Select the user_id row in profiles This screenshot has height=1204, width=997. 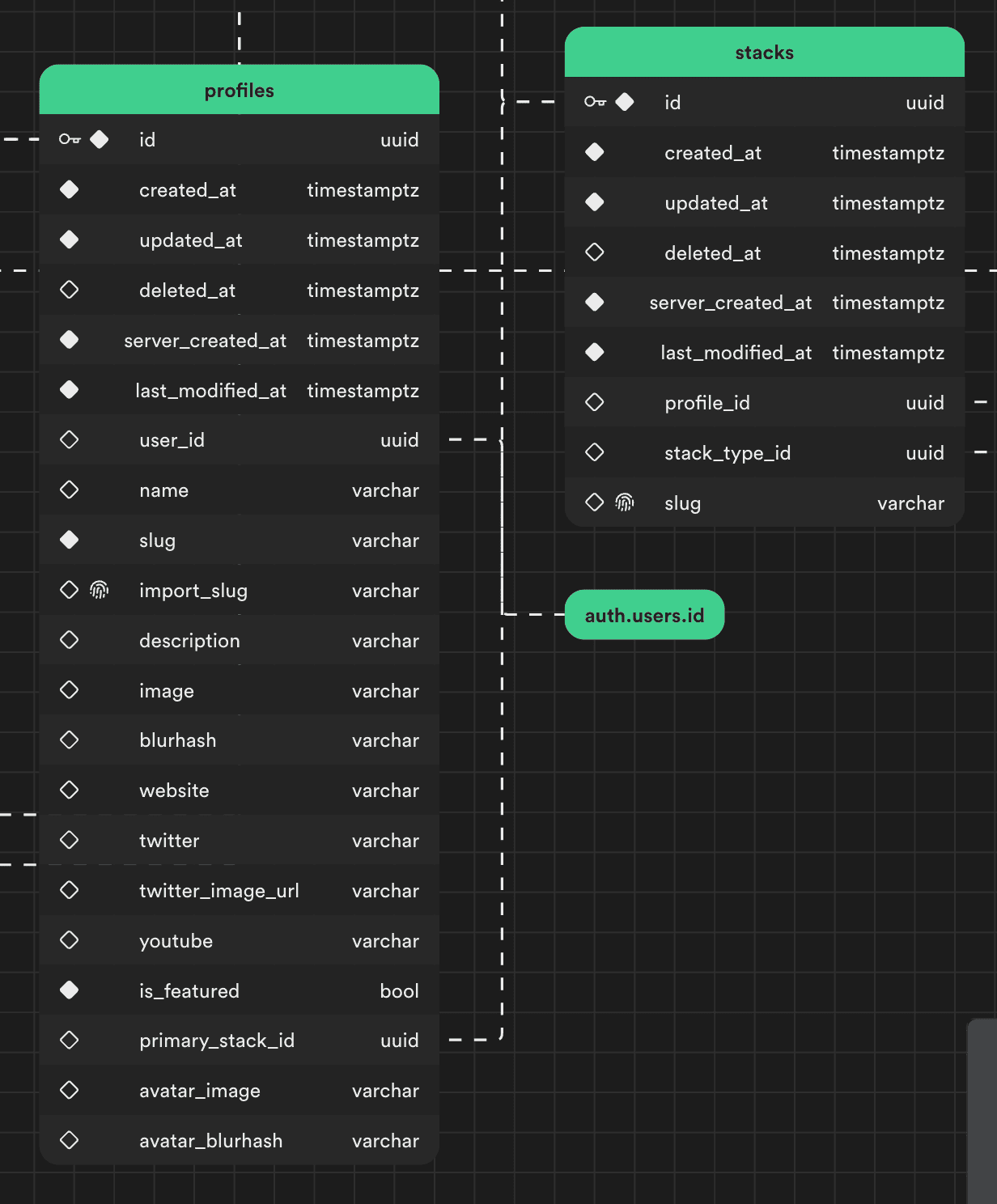click(239, 439)
